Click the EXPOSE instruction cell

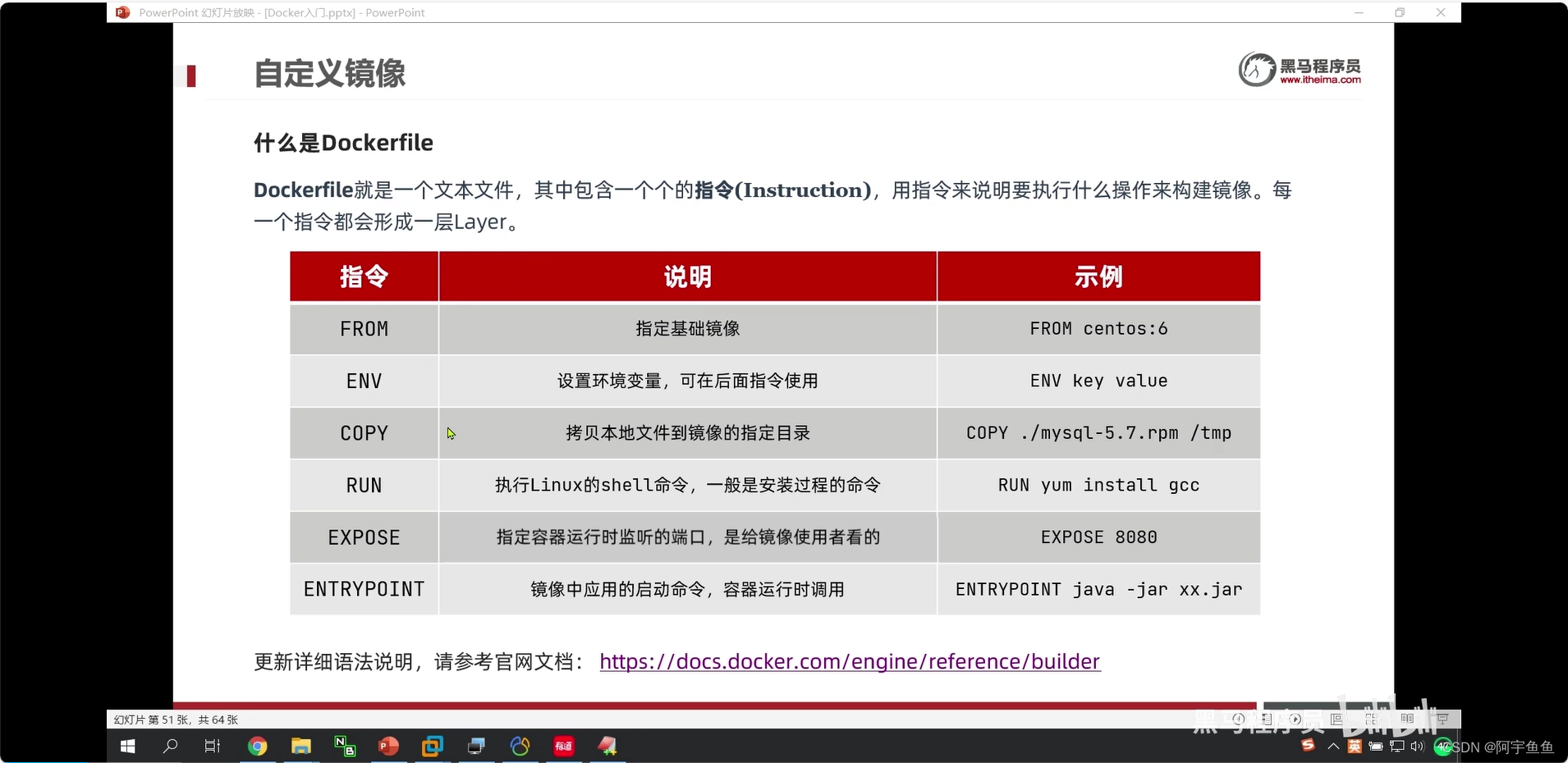tap(364, 537)
